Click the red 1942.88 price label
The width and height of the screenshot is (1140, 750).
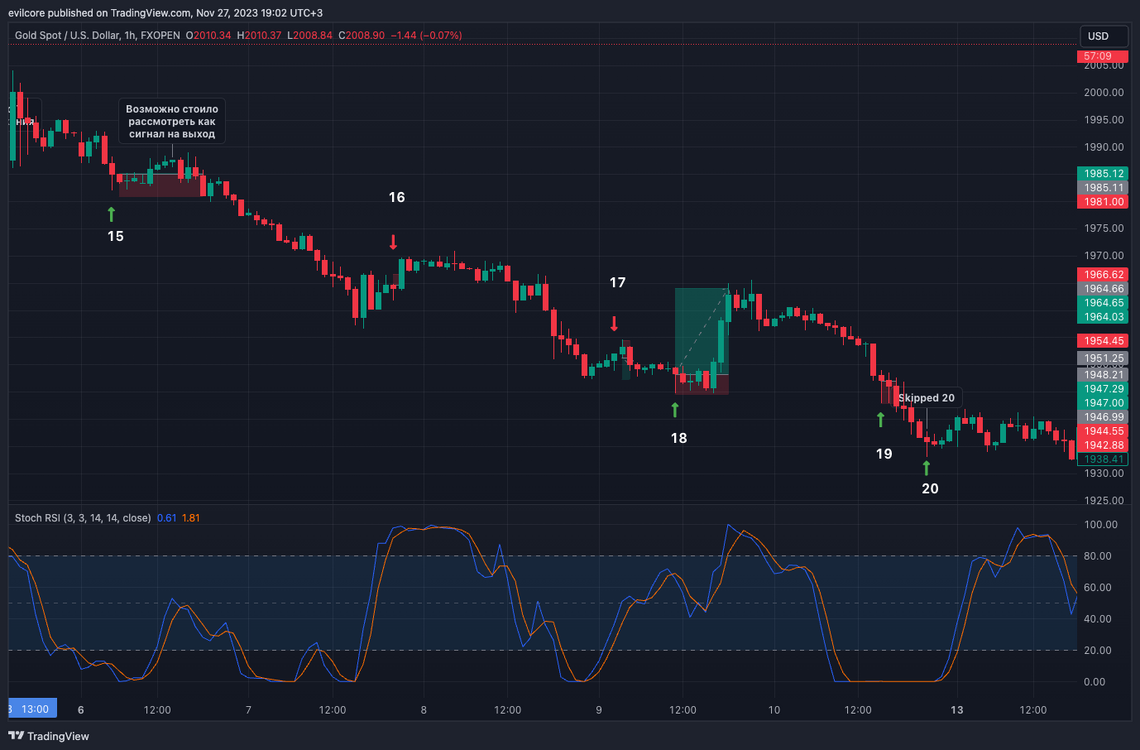(x=1102, y=445)
